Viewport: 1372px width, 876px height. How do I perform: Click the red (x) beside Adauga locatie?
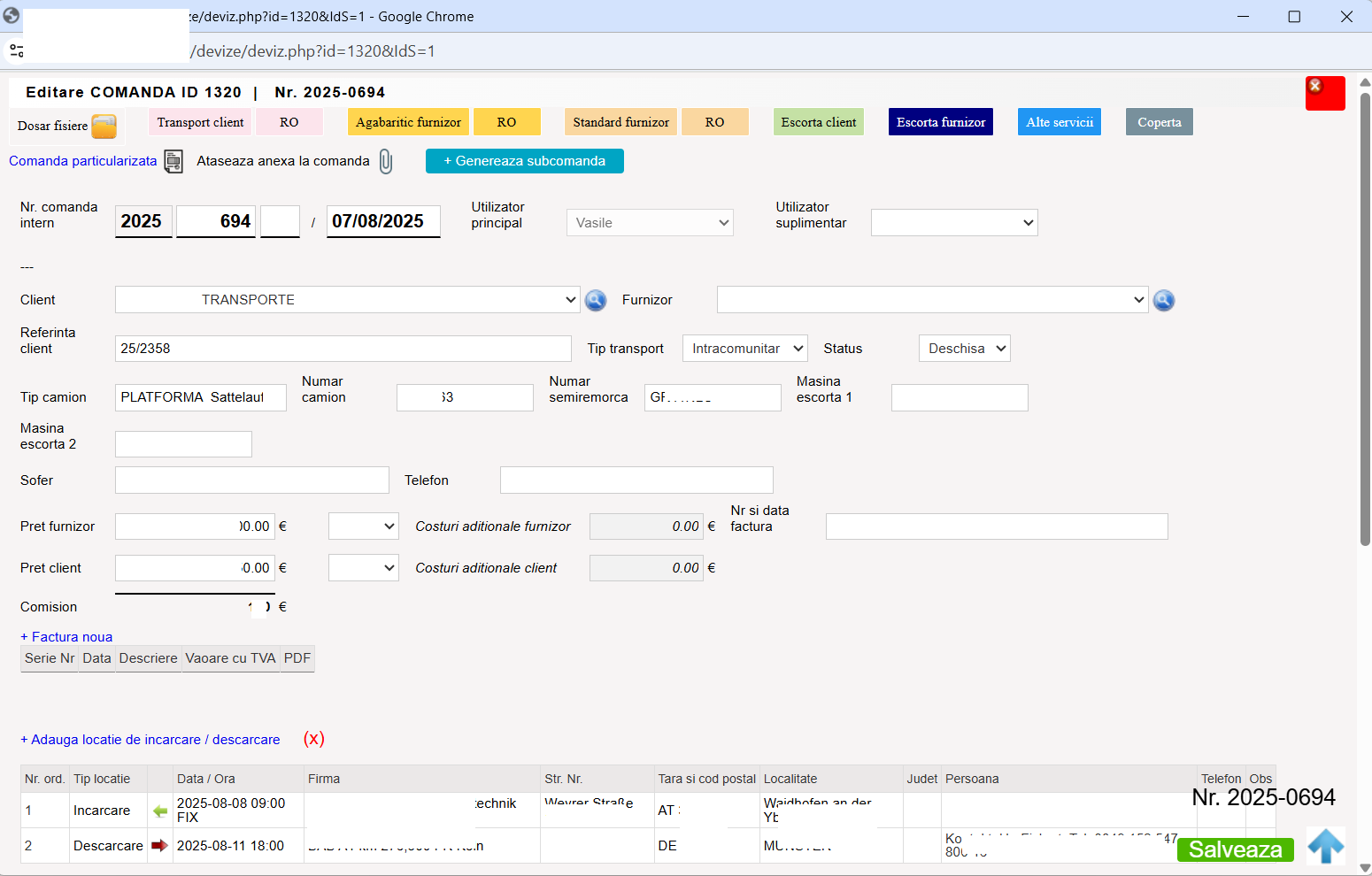(314, 739)
